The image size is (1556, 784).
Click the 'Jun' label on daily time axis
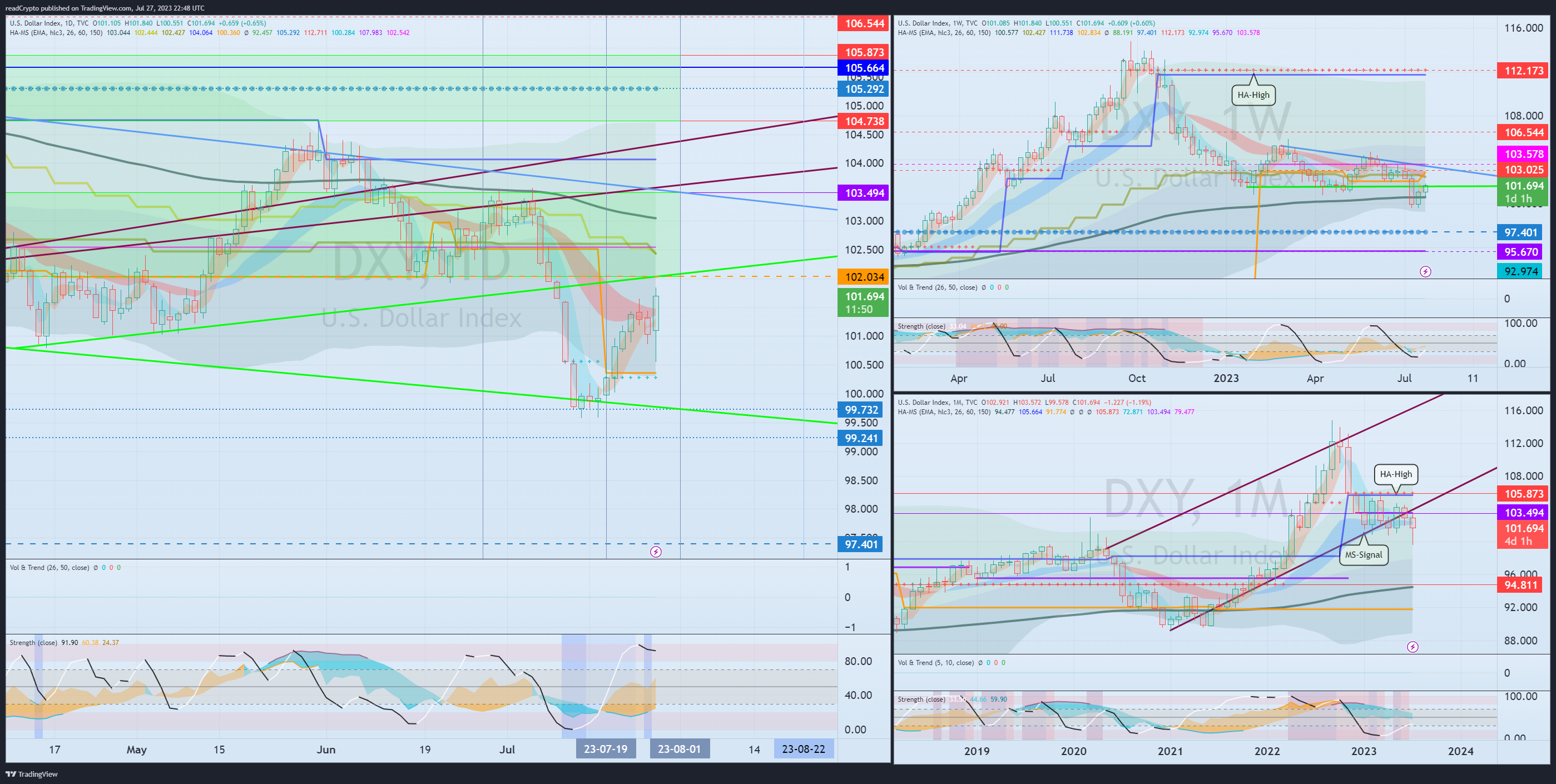click(x=325, y=750)
